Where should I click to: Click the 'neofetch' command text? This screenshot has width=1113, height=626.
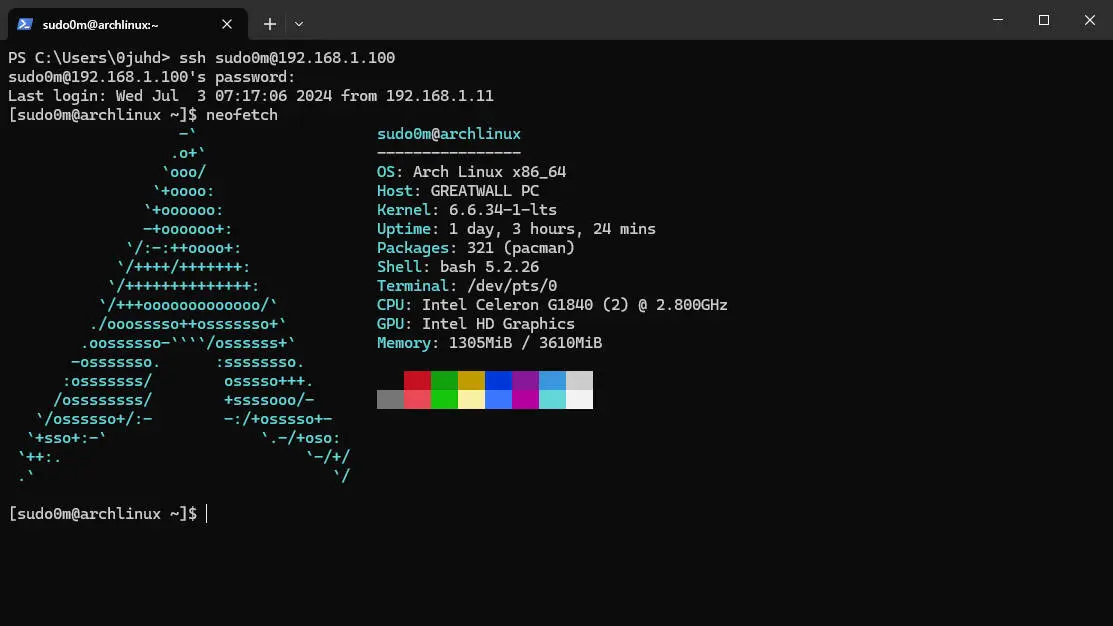(241, 115)
